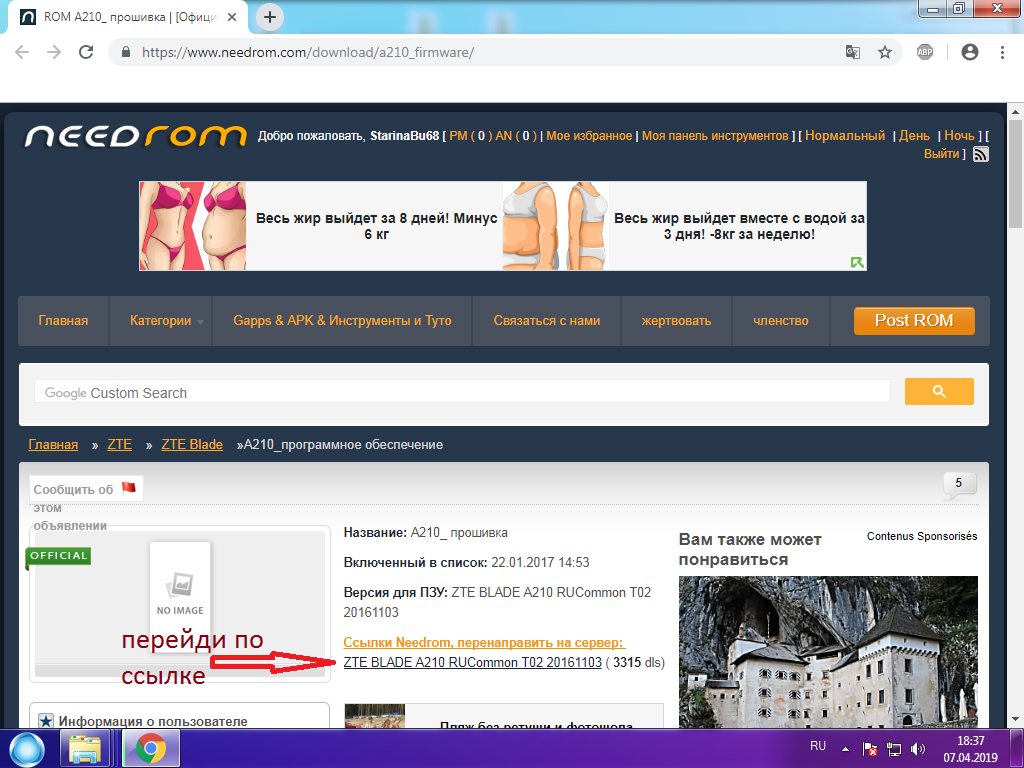Image resolution: width=1024 pixels, height=768 pixels.
Task: Expand the Категории dropdown menu
Action: (x=166, y=321)
